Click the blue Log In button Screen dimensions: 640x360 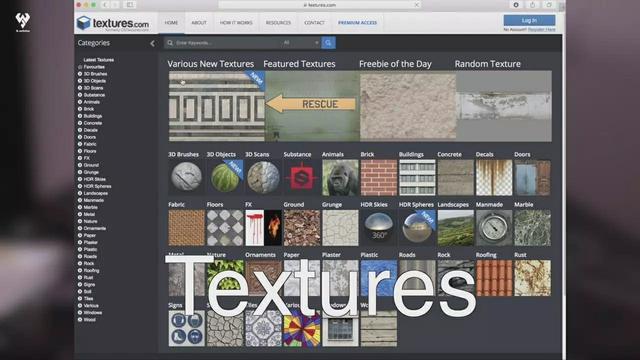coord(529,20)
